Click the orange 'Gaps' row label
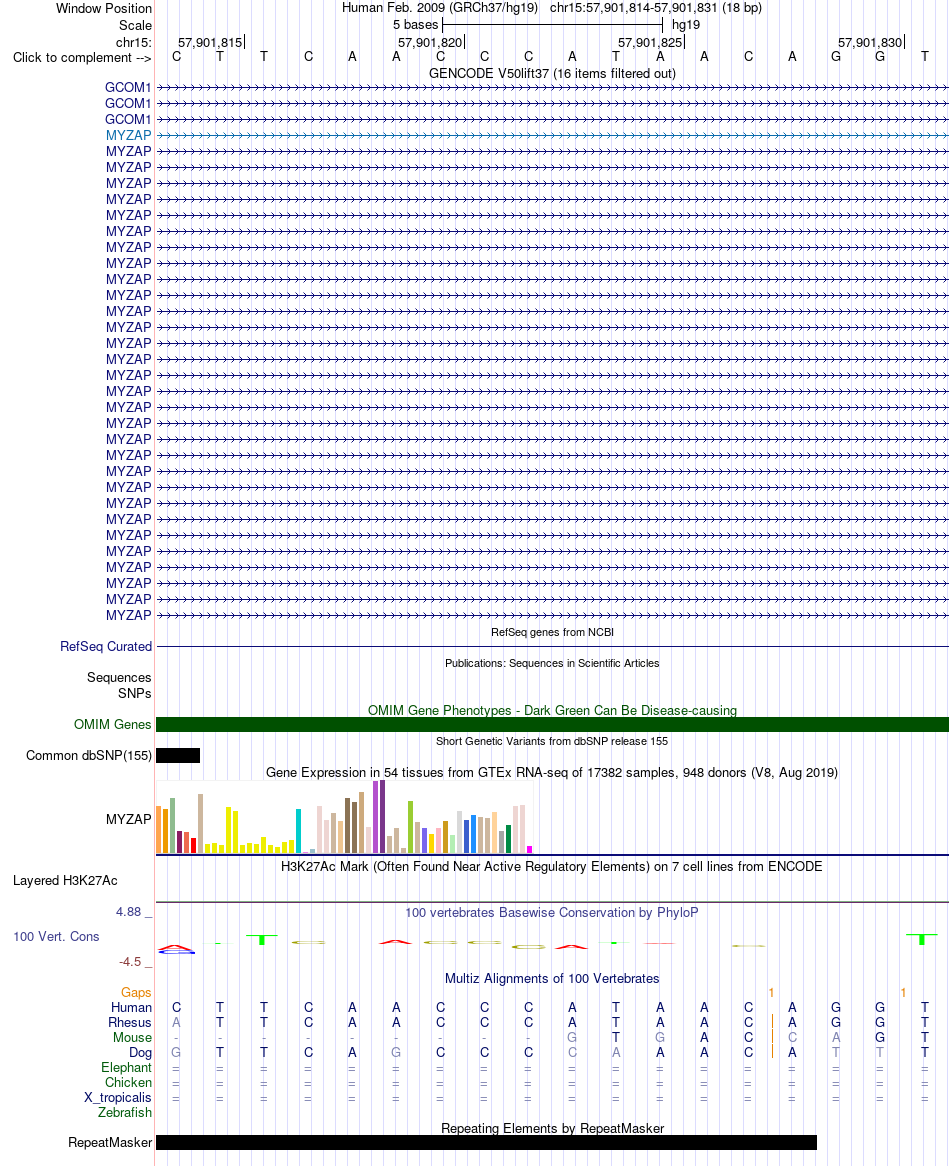The image size is (950, 1166). [136, 993]
